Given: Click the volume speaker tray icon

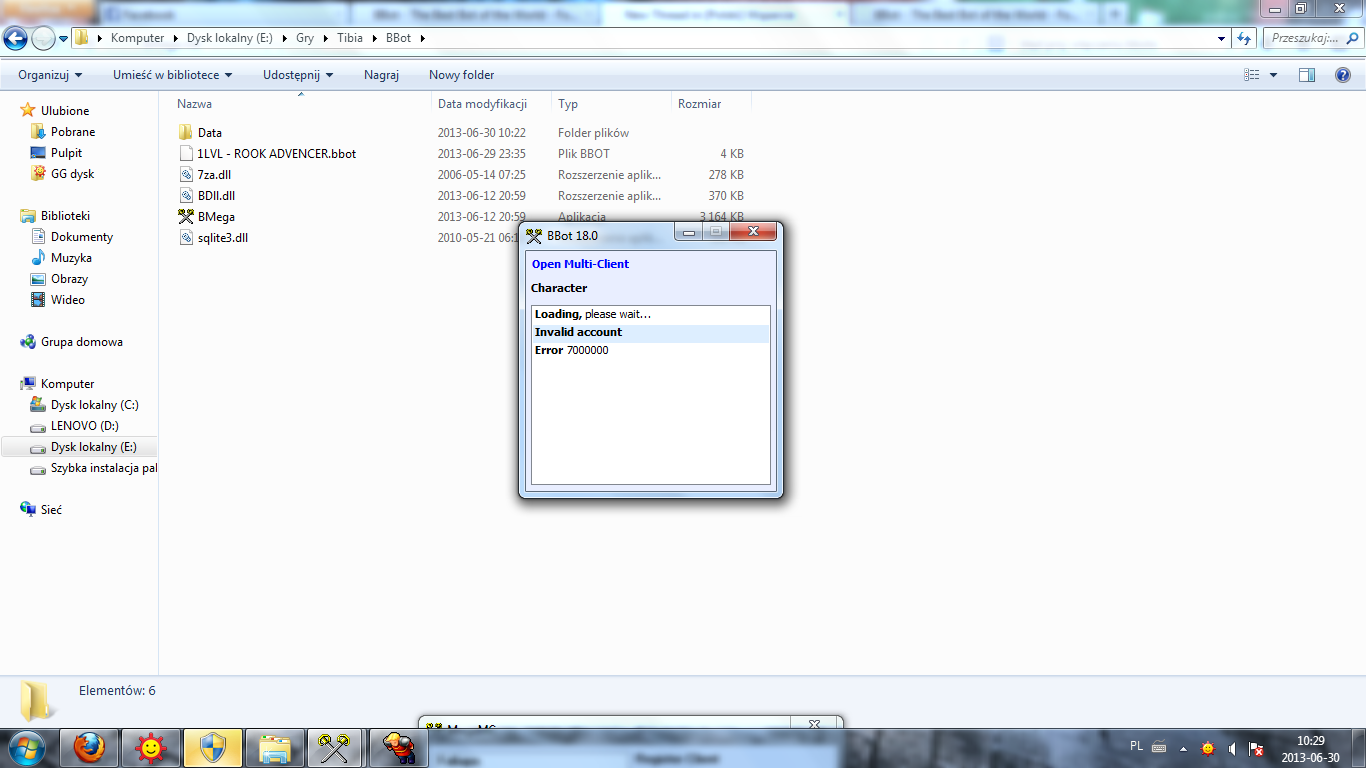Looking at the screenshot, I should [1232, 748].
